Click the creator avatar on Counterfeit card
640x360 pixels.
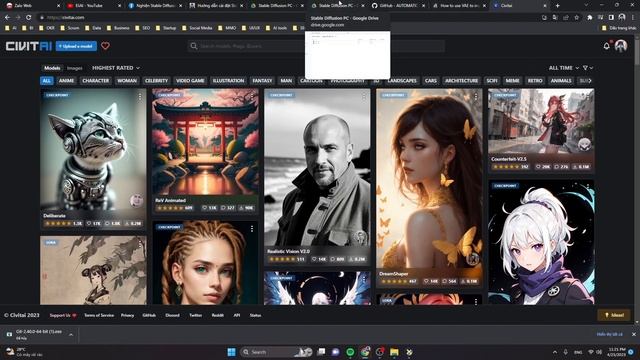[584, 144]
